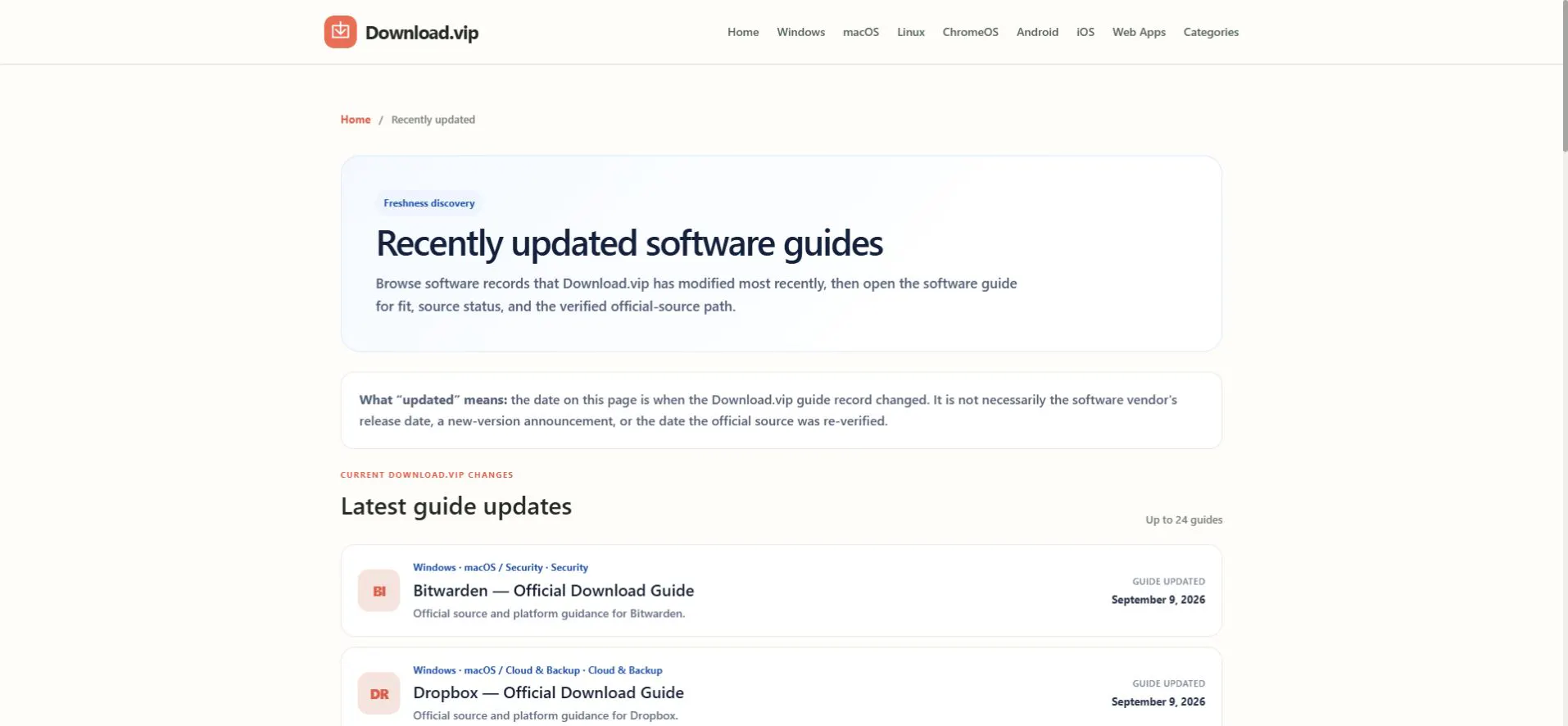1568x726 pixels.
Task: Click the Freshness discovery badge
Action: 429,203
